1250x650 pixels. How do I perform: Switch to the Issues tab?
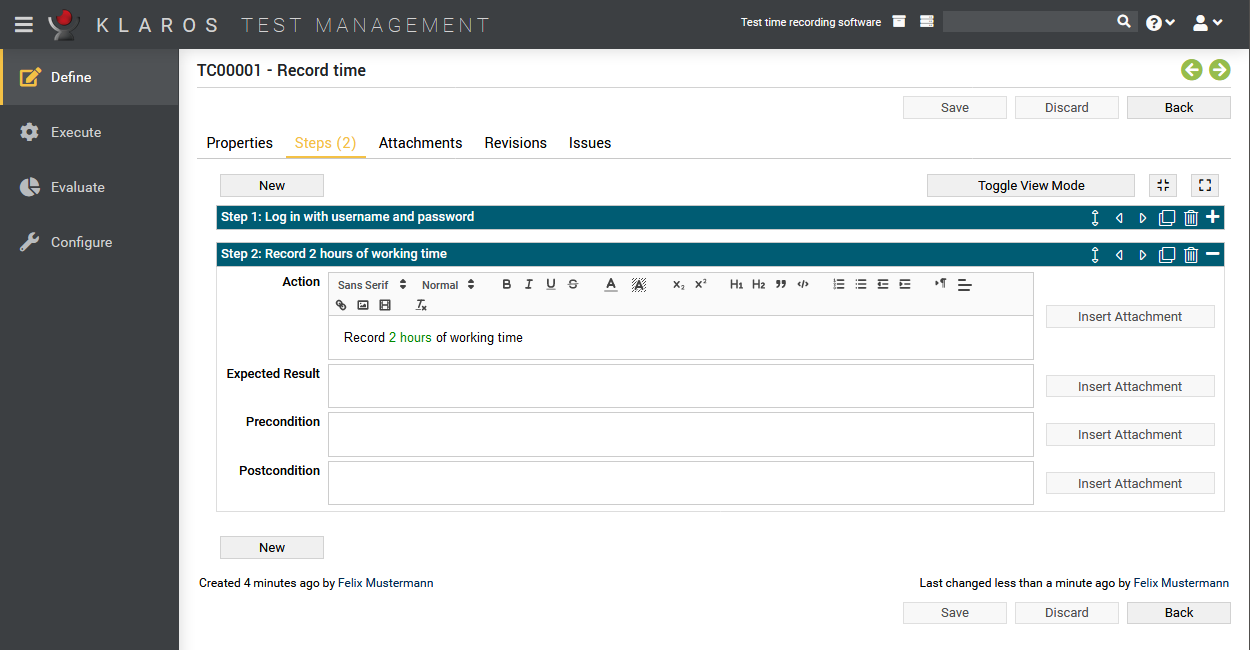click(x=590, y=143)
